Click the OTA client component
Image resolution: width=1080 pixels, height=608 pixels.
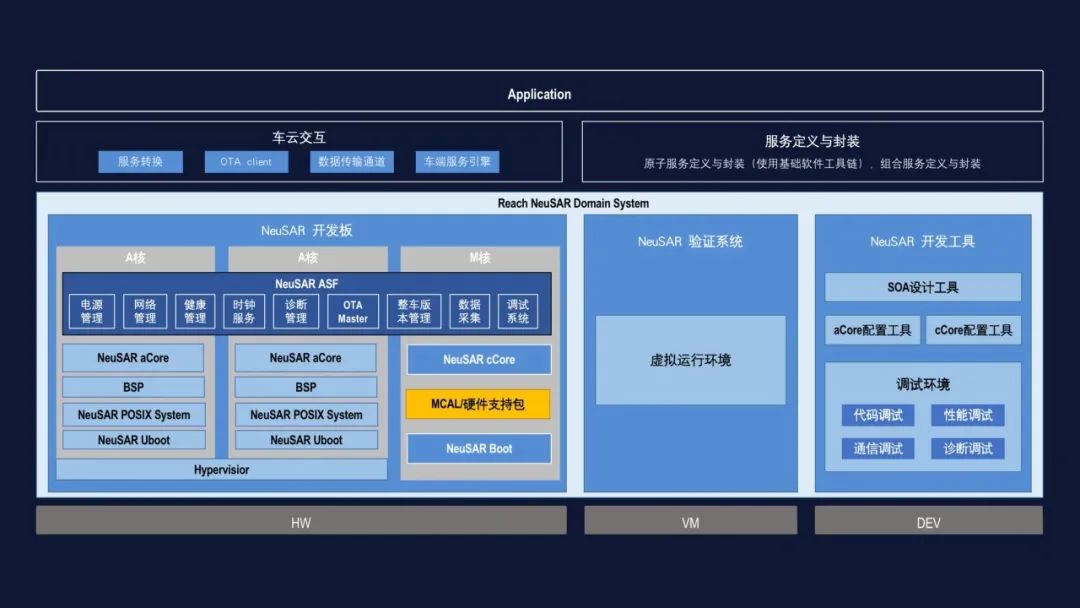point(246,161)
